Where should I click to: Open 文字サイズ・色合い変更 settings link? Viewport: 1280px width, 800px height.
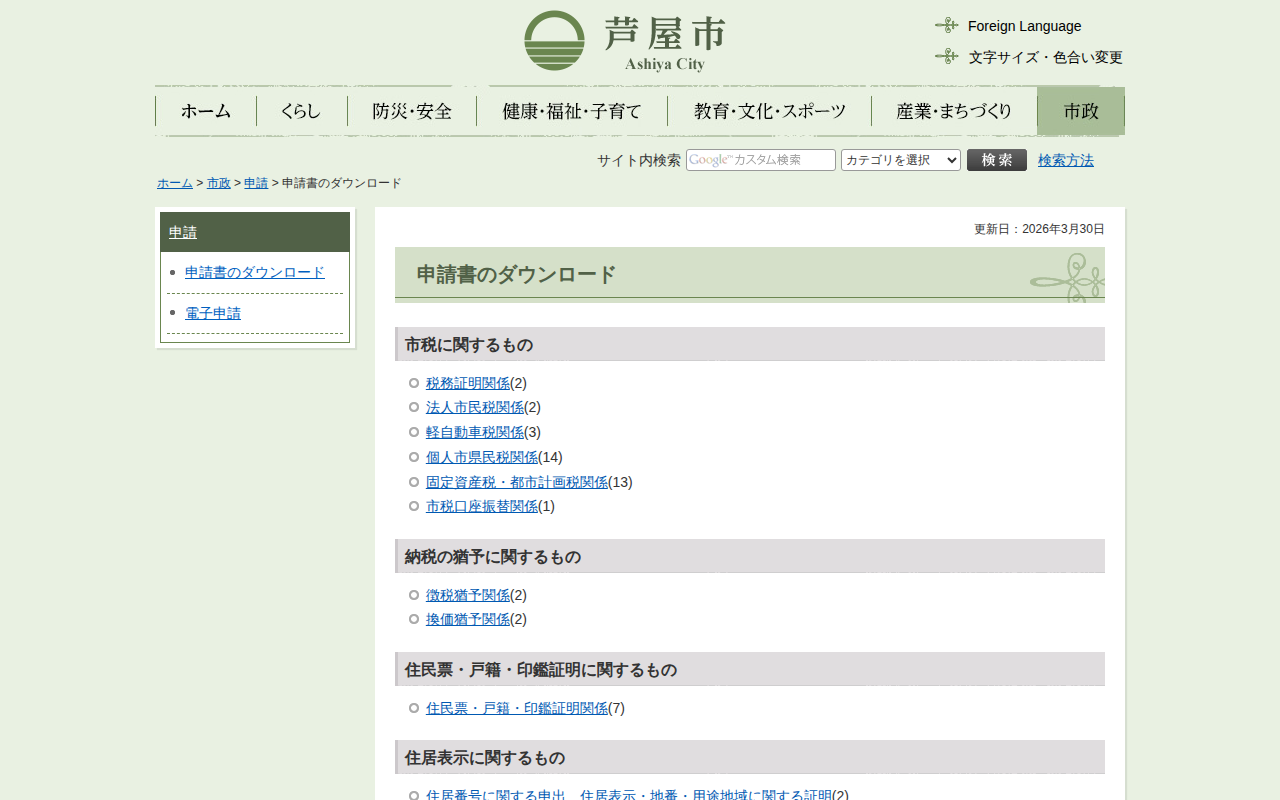point(1045,57)
